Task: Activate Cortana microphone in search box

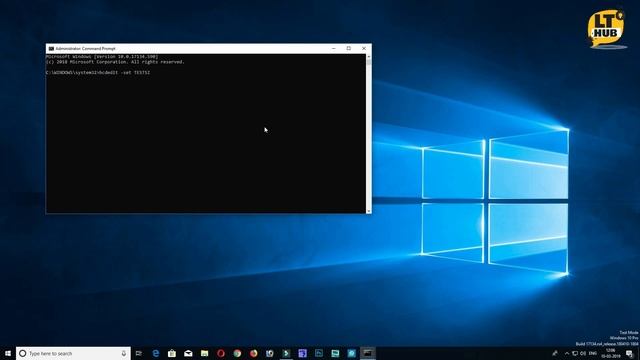Action: [x=124, y=353]
